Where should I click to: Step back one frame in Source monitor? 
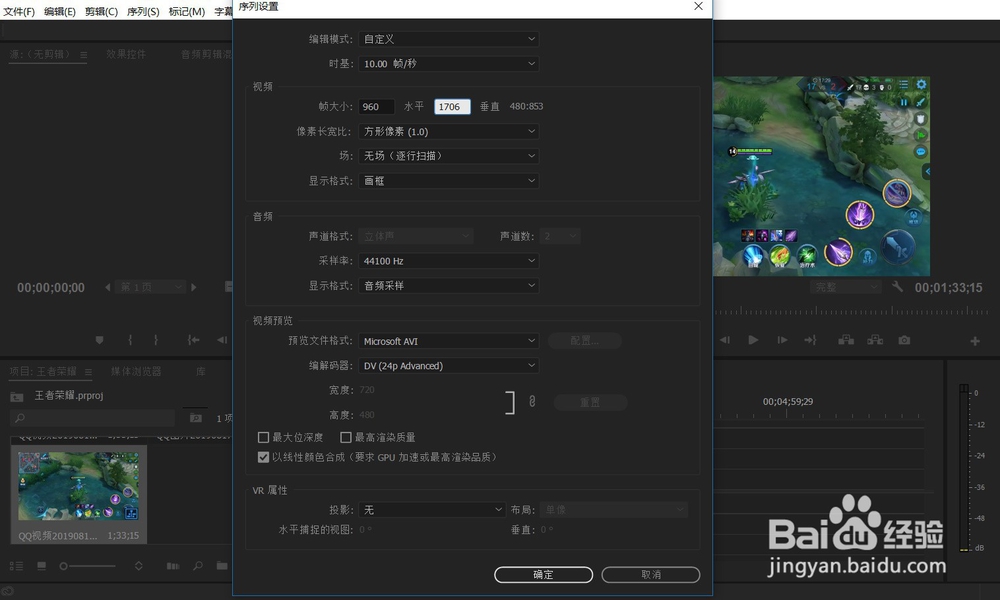[222, 340]
